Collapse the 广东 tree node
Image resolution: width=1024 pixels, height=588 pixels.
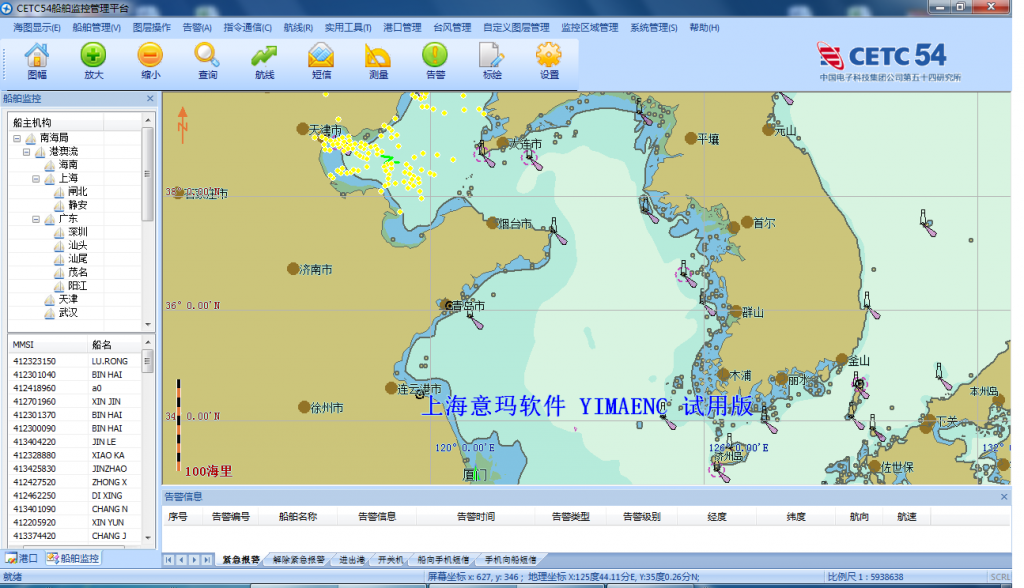(36, 219)
